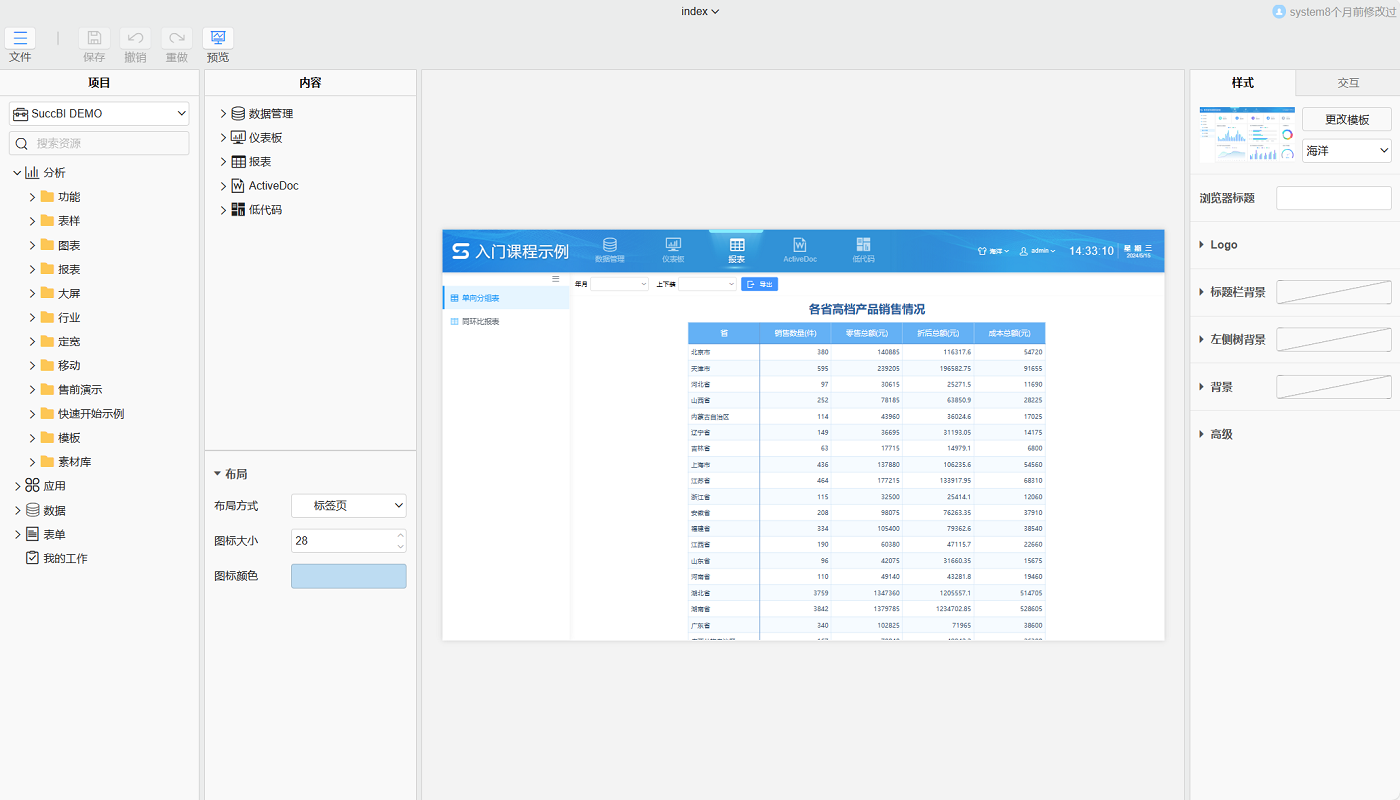
Task: Click the 重做 redo icon
Action: coord(177,39)
